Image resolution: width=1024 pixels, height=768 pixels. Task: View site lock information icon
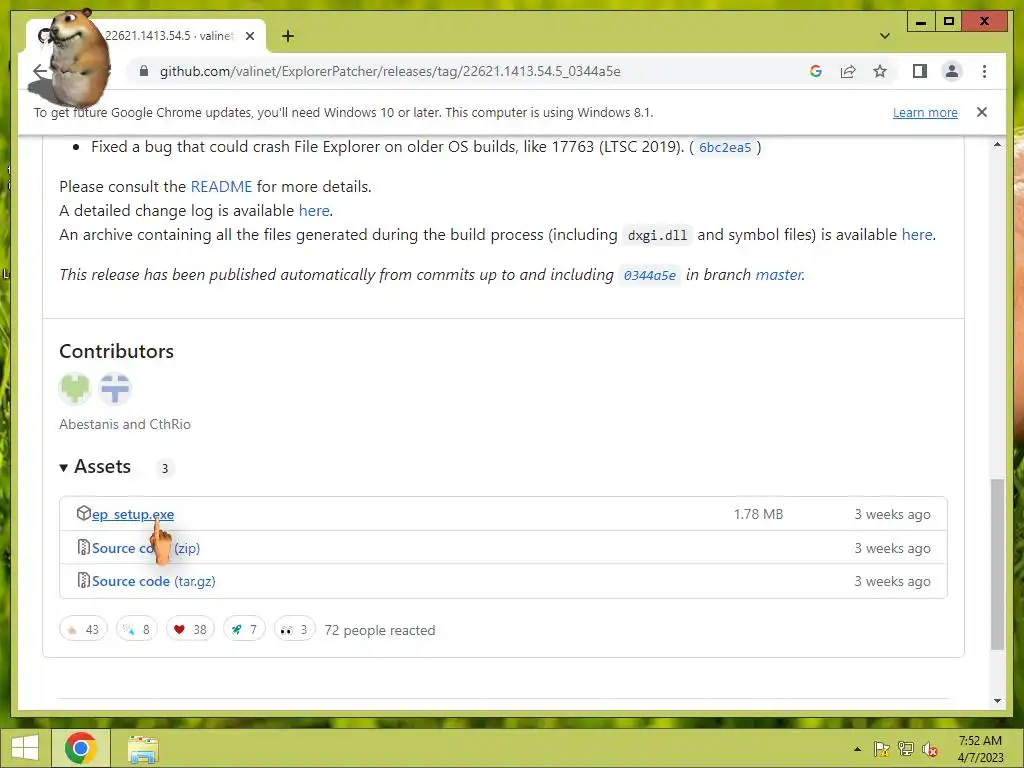(144, 71)
